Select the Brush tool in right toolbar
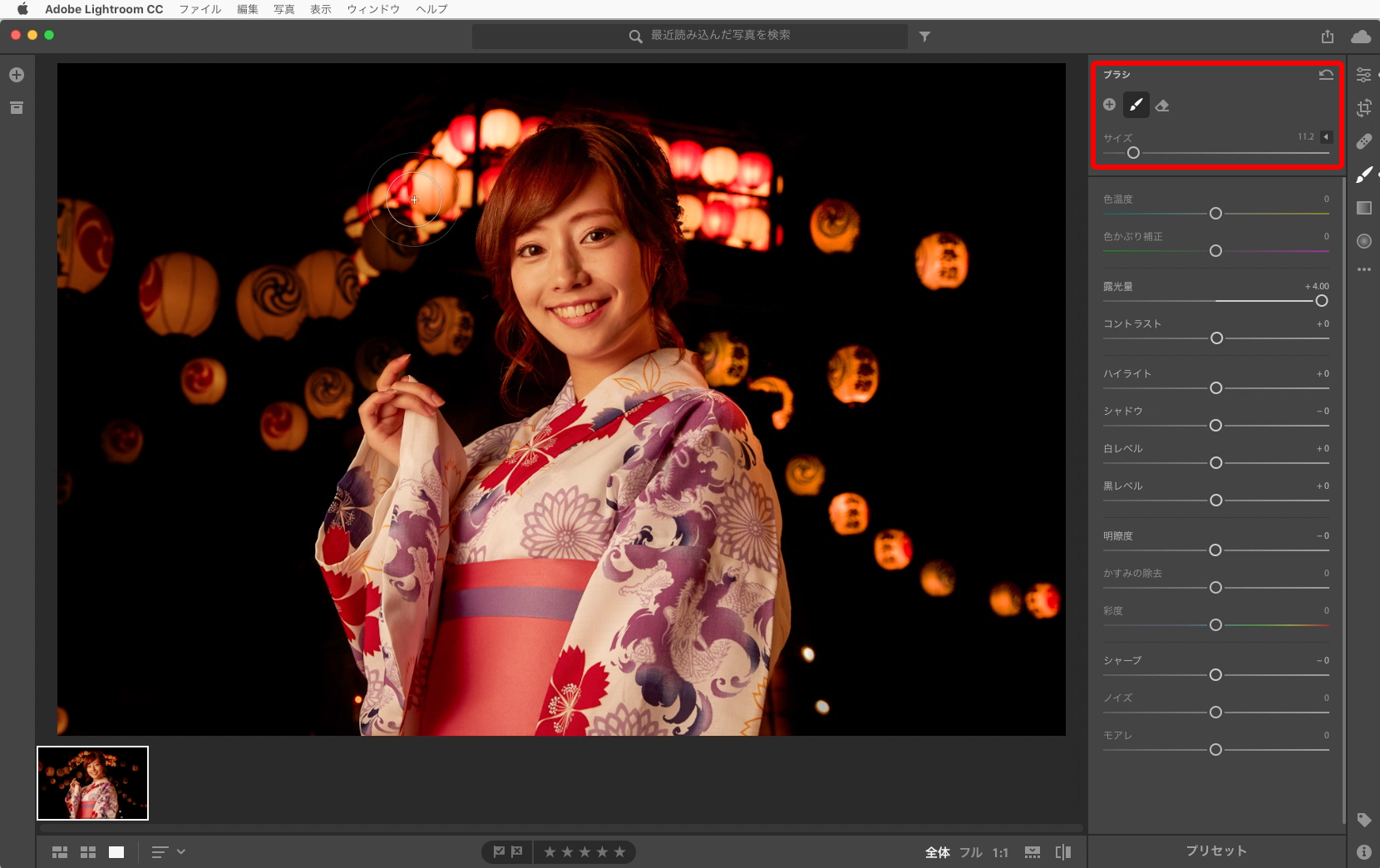This screenshot has width=1380, height=868. (1364, 175)
